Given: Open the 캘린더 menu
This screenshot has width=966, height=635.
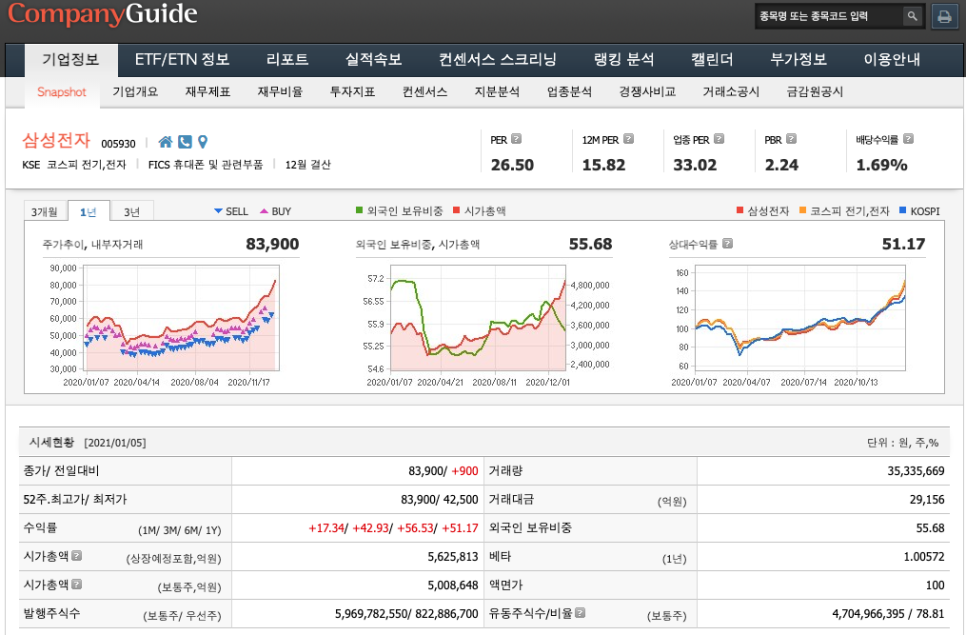Looking at the screenshot, I should (x=712, y=60).
